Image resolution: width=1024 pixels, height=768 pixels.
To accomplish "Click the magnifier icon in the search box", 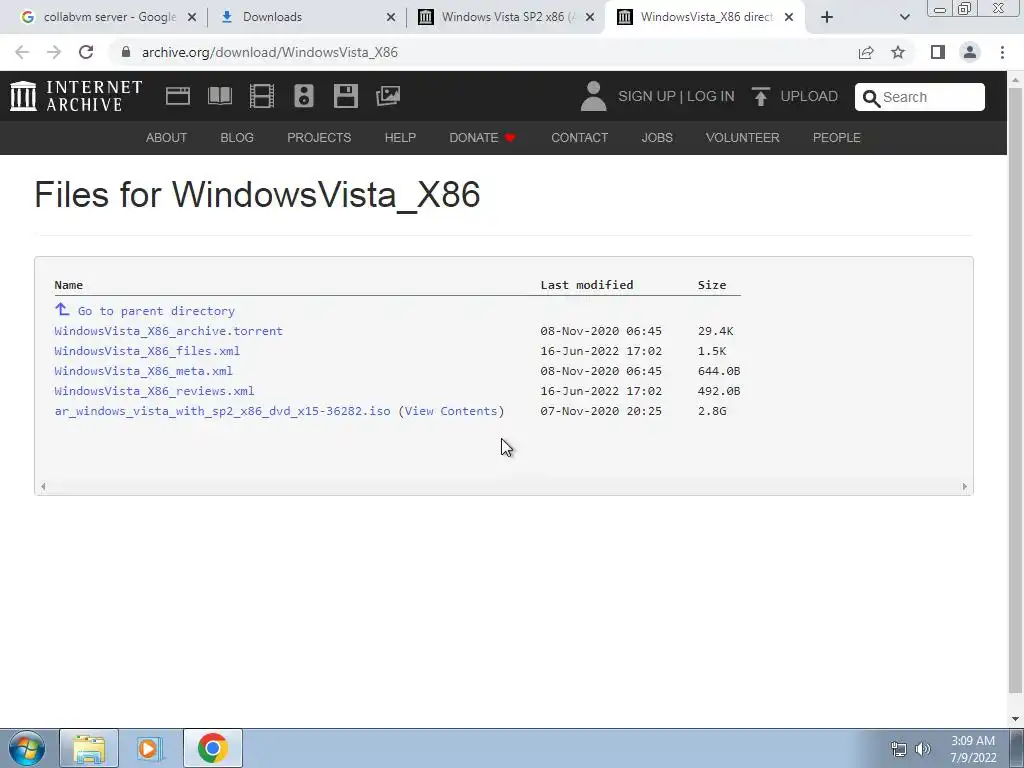I will [871, 98].
